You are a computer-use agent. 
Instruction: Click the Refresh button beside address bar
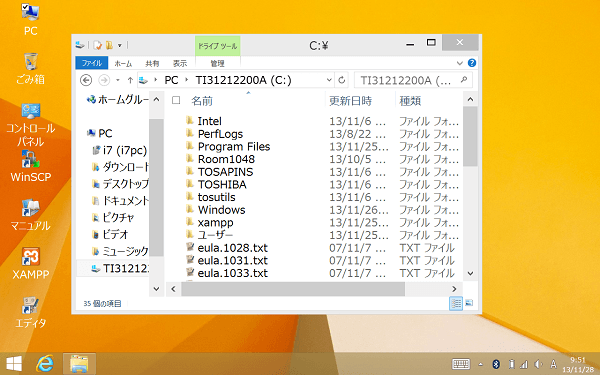[342, 80]
